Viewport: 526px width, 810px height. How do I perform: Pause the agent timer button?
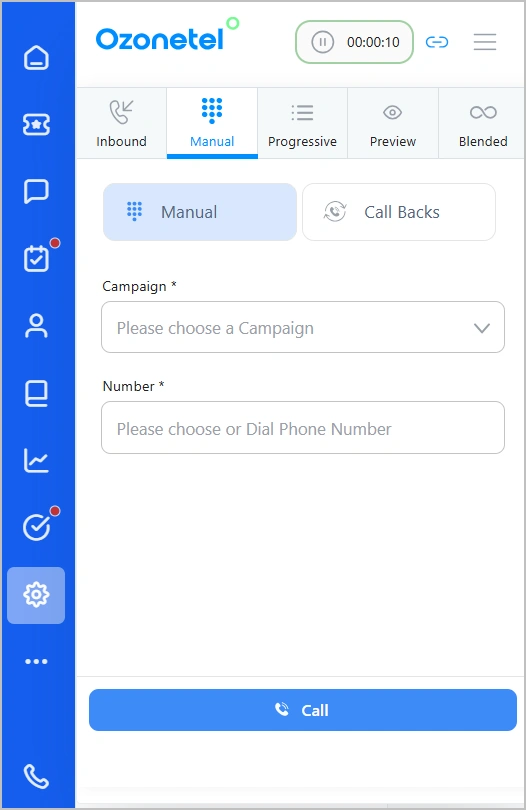click(x=322, y=42)
